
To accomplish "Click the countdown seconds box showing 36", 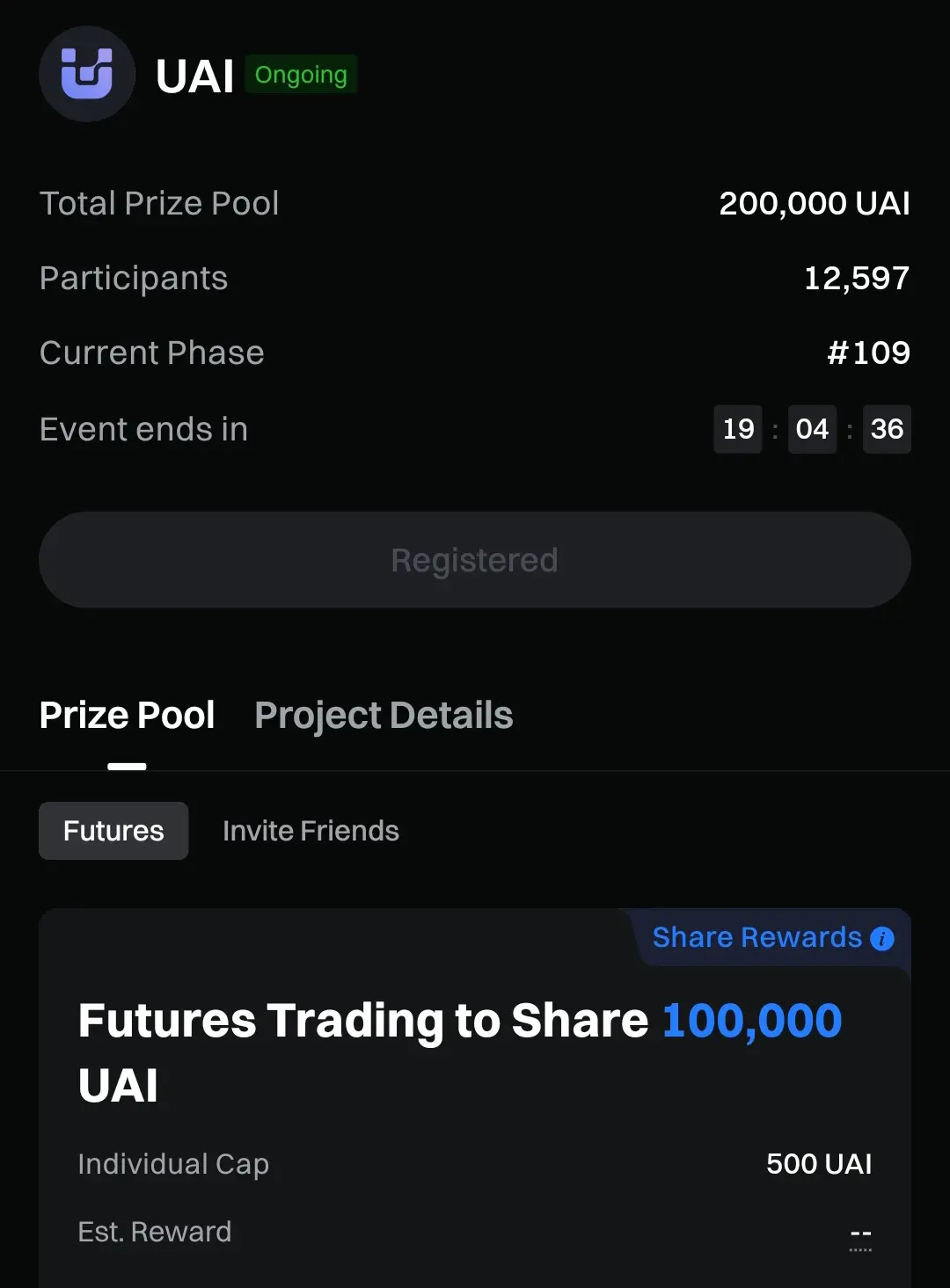I will tap(887, 429).
